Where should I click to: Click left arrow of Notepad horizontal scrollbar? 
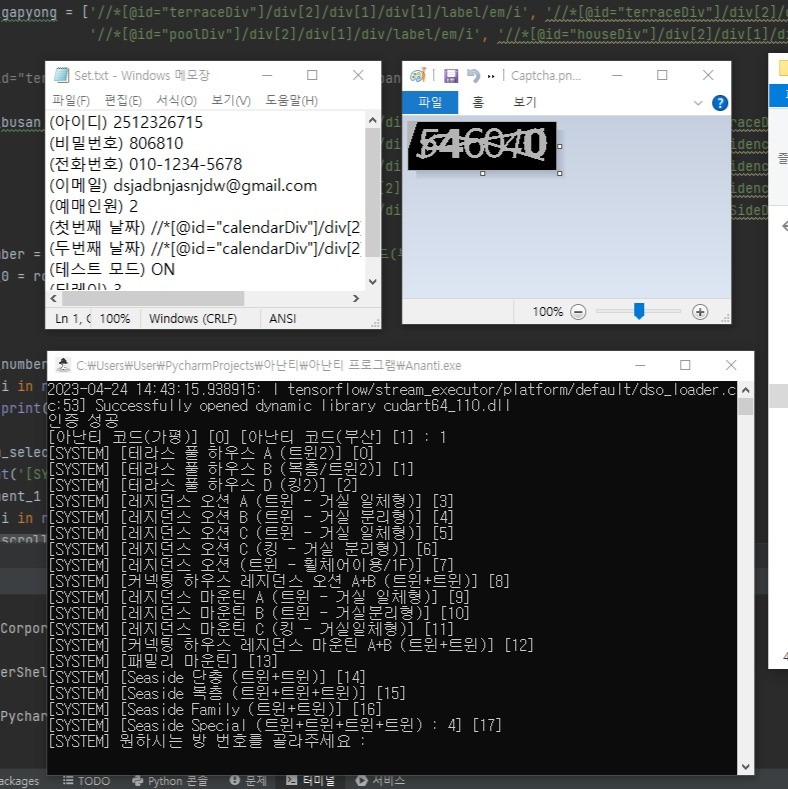(x=54, y=298)
